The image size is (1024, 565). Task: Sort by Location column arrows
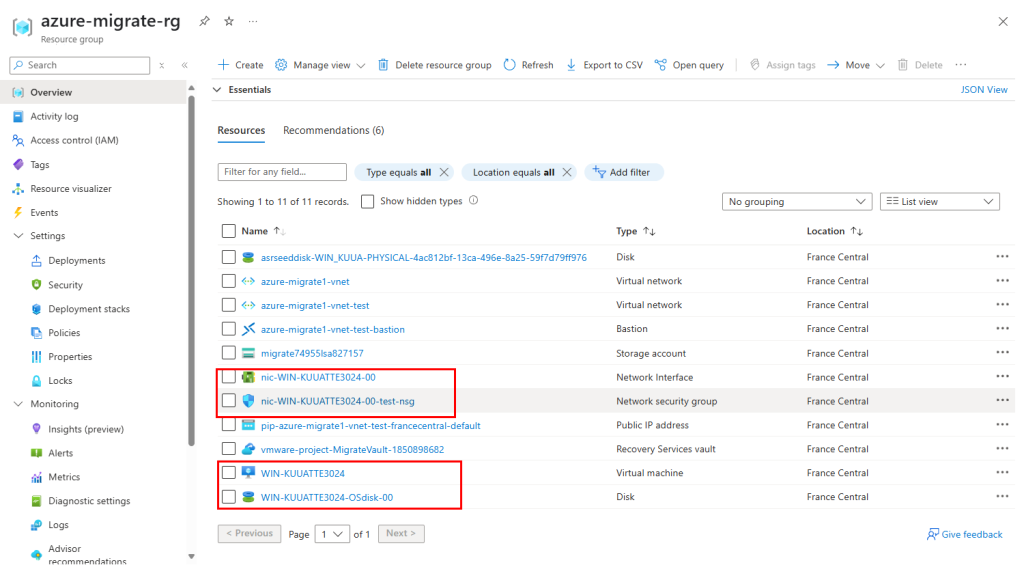point(857,231)
